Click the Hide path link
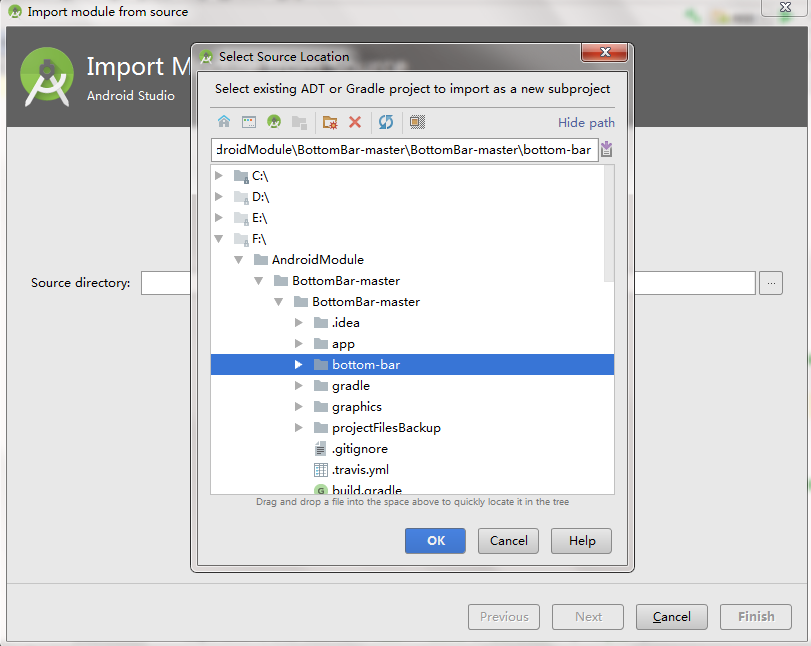 tap(586, 123)
